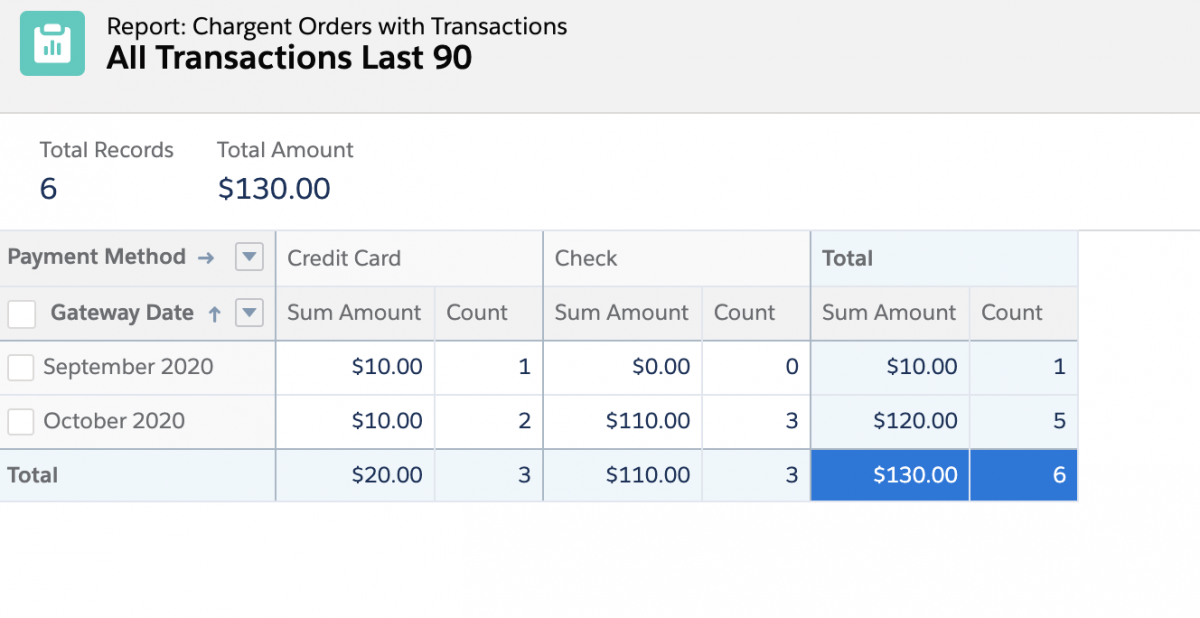Click the October 2020 row label

[x=114, y=421]
